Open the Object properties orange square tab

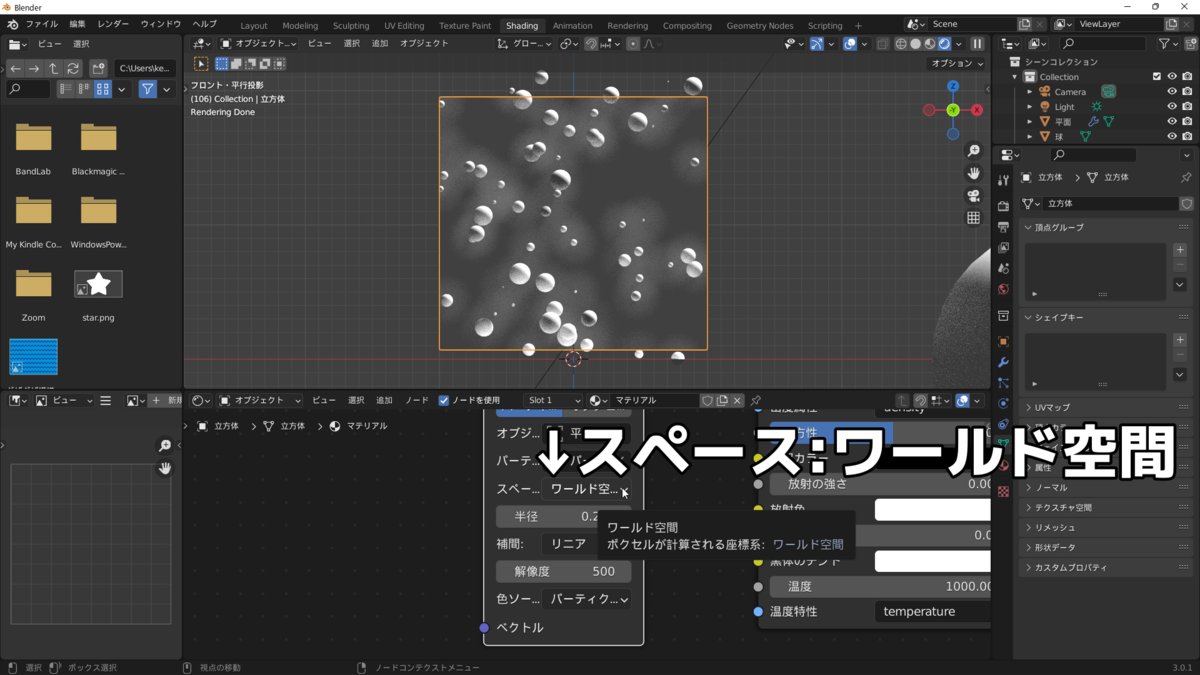point(1003,341)
